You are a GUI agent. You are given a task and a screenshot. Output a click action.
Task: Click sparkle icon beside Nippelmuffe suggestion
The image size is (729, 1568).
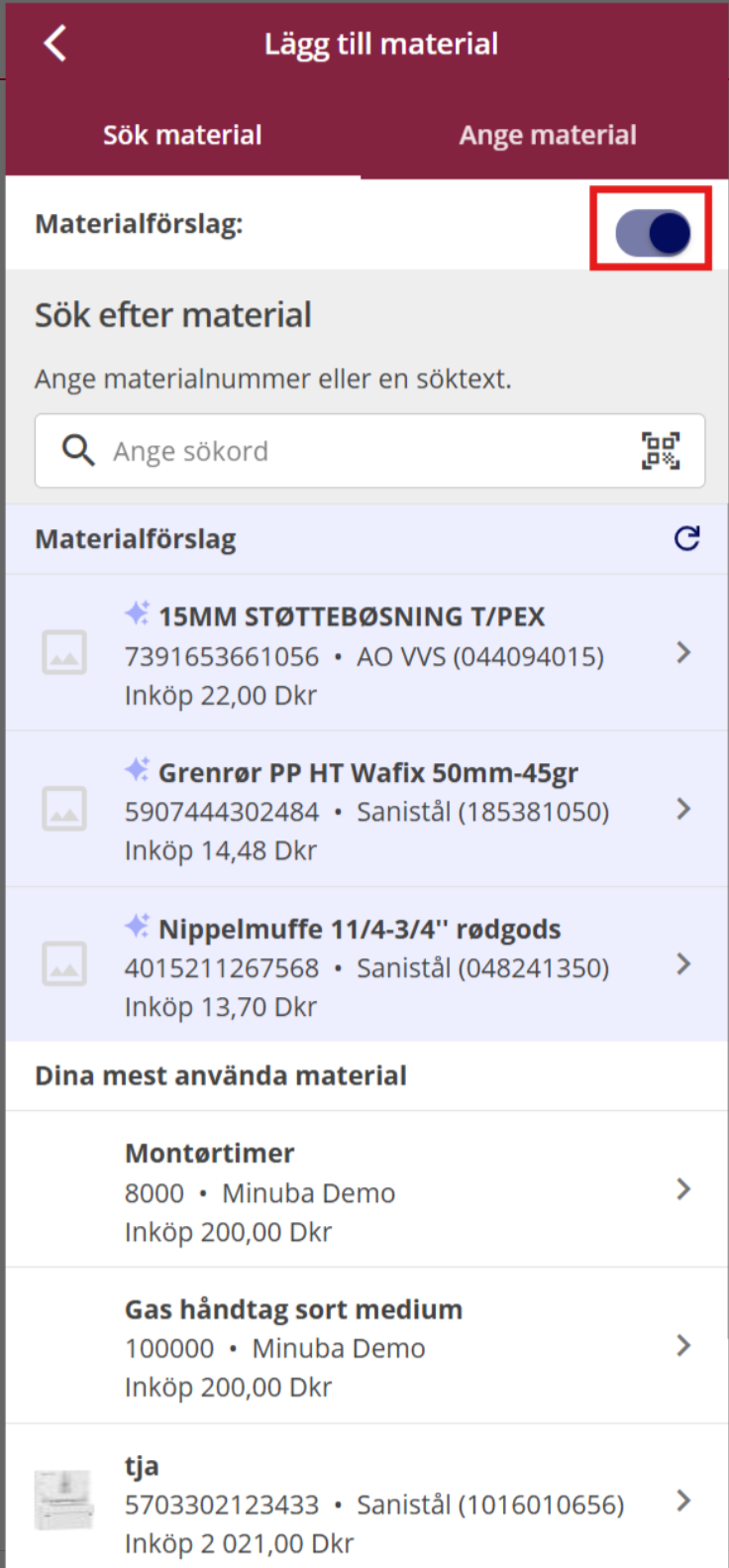click(x=137, y=927)
